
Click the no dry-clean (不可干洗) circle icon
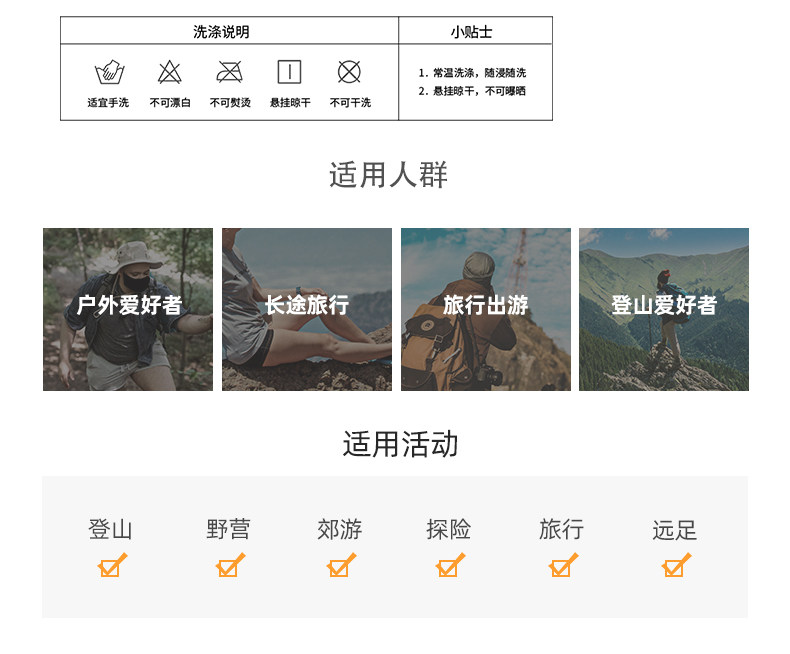click(349, 72)
